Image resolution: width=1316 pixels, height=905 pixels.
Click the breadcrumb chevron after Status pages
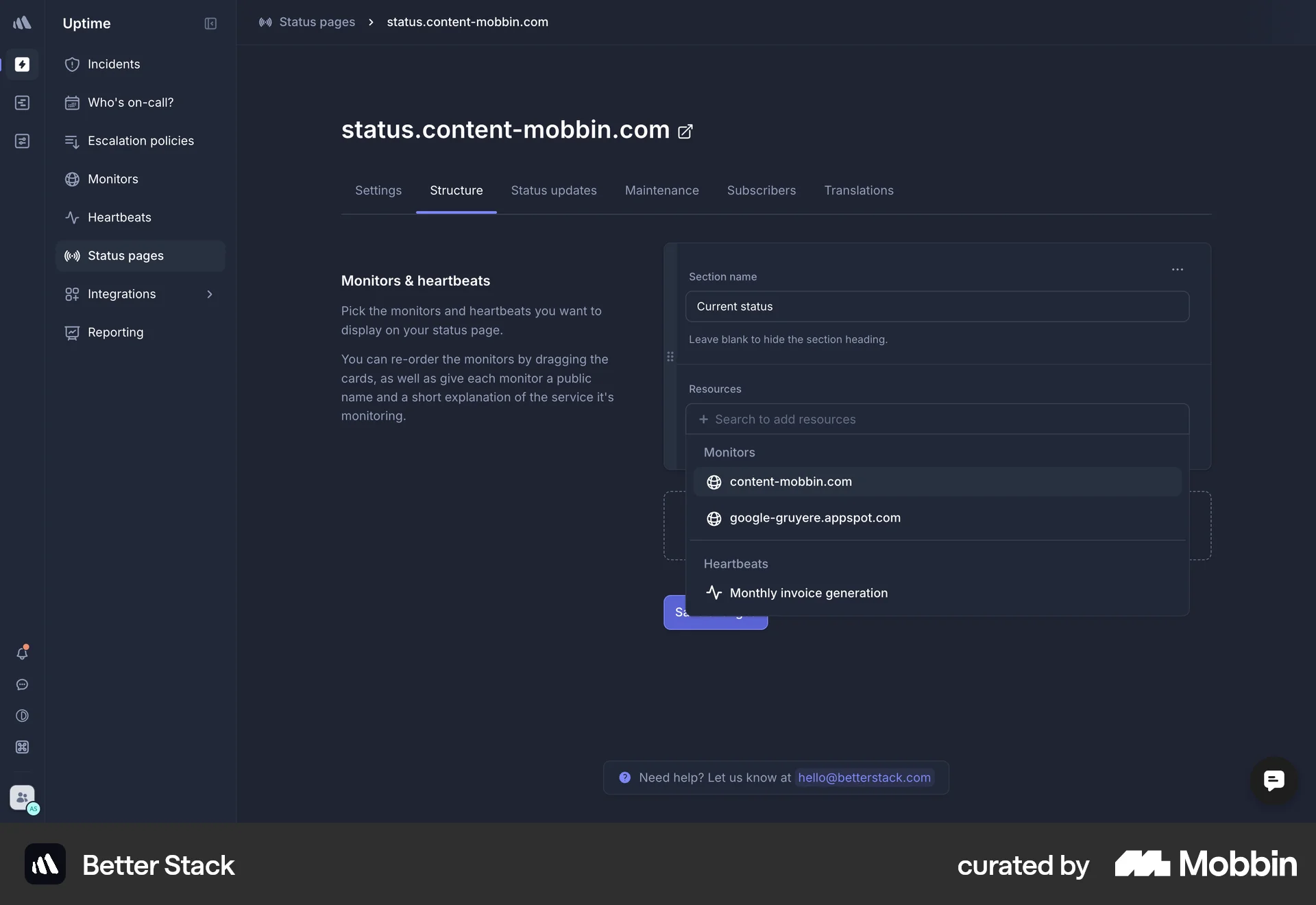pyautogui.click(x=370, y=22)
